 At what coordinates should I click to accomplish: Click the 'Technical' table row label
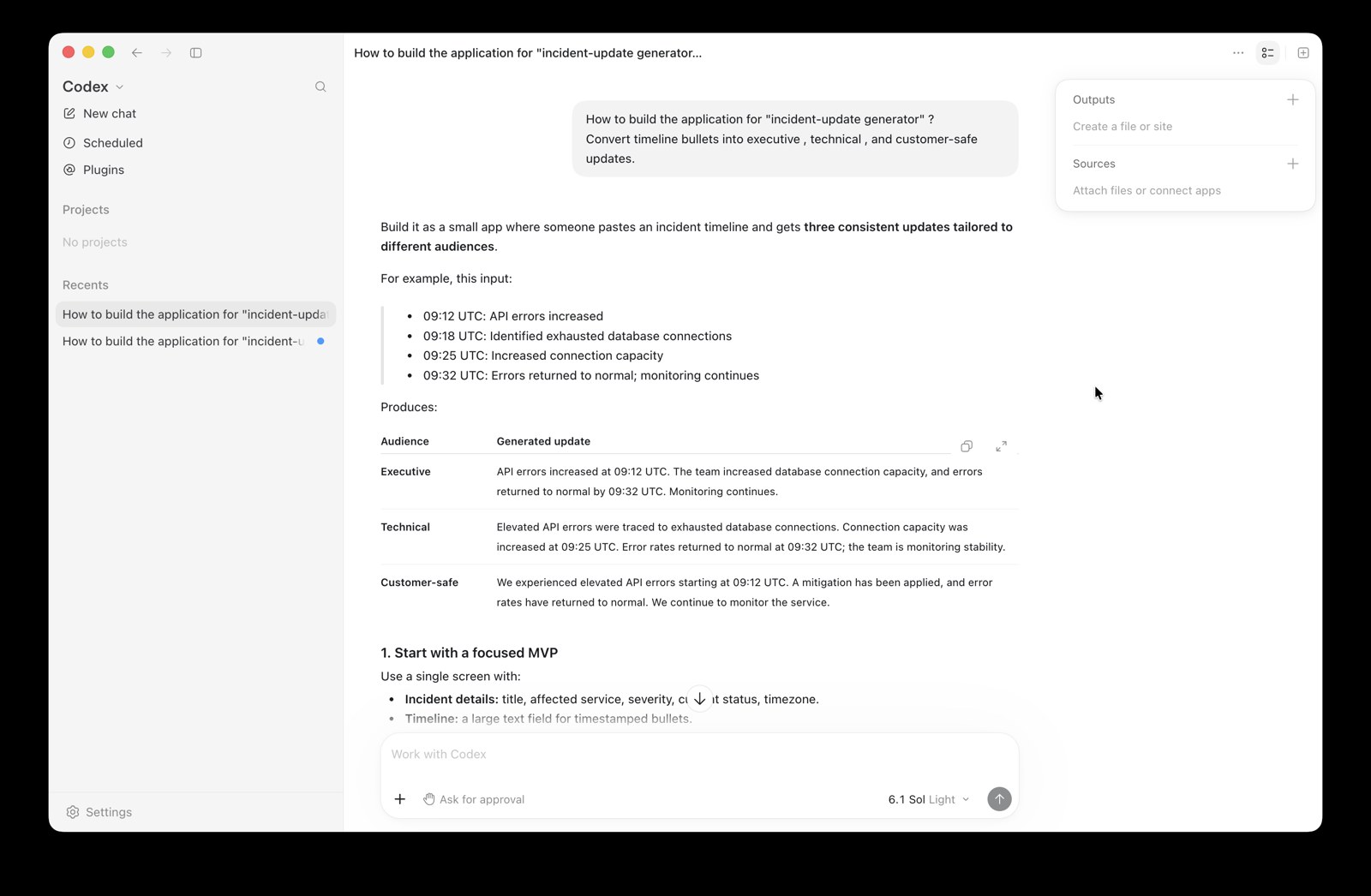[x=405, y=528]
